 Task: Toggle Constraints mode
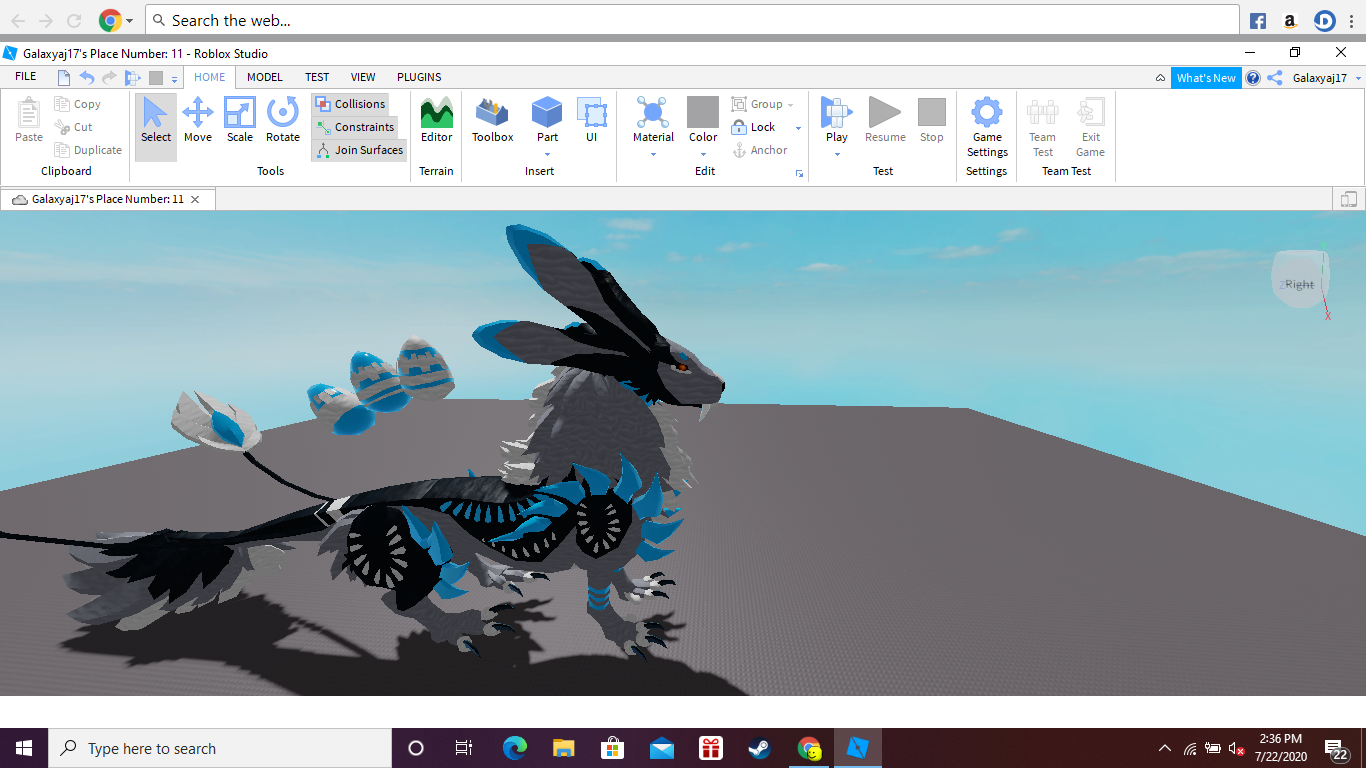tap(355, 127)
